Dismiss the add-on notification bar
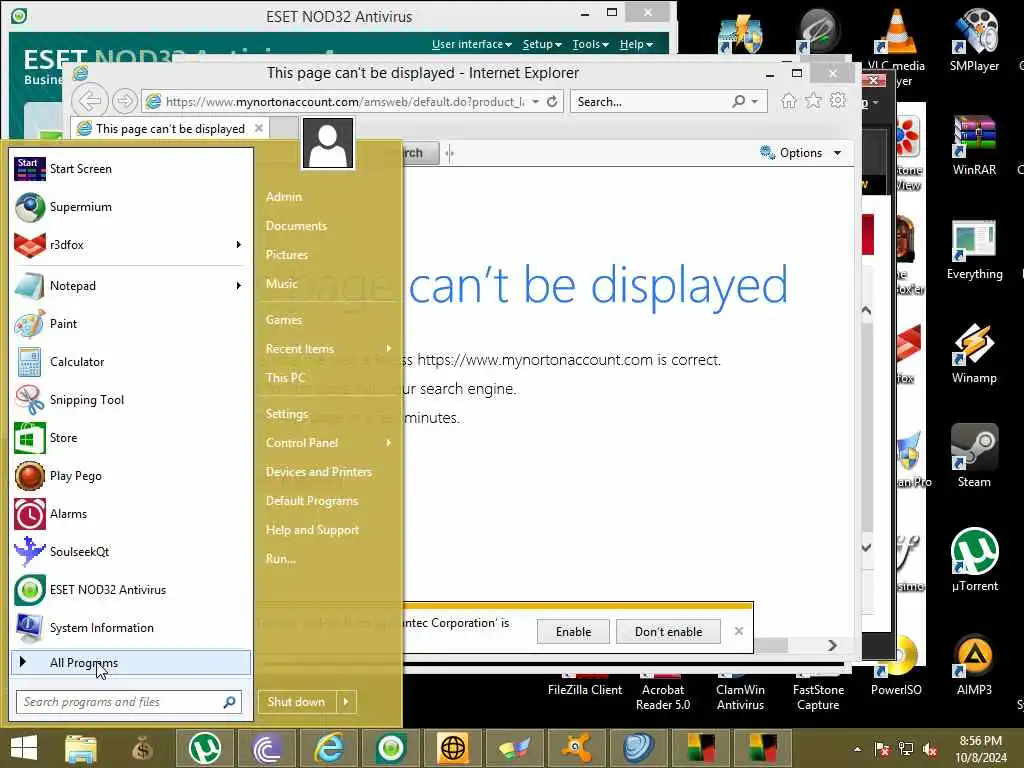 [x=739, y=631]
